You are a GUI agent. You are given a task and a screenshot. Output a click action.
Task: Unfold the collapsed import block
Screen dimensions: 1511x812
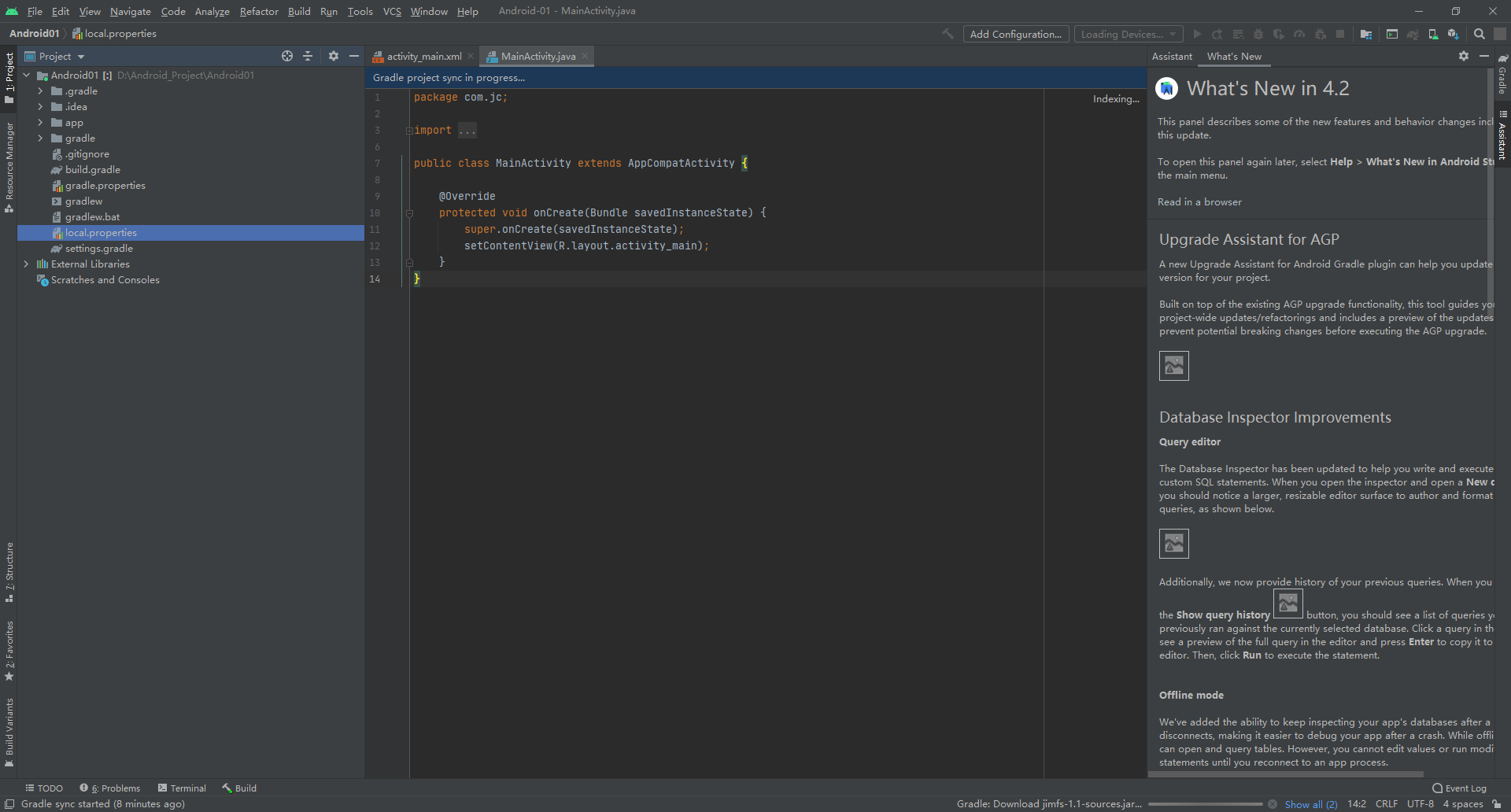[409, 131]
